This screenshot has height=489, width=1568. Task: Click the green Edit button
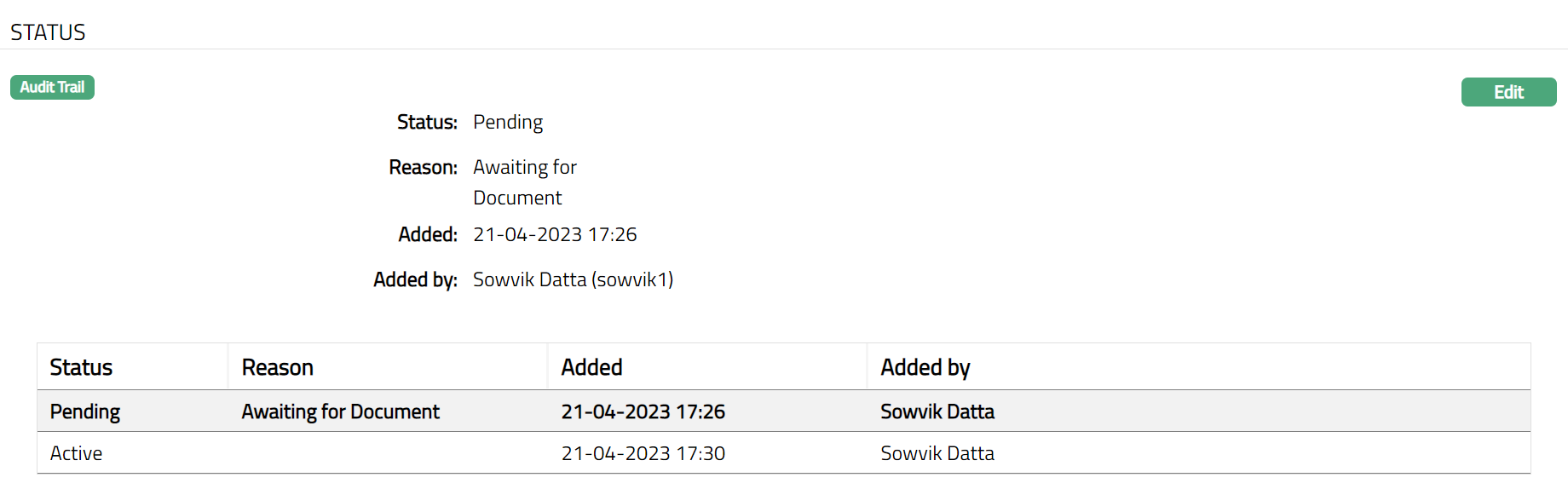(x=1507, y=92)
